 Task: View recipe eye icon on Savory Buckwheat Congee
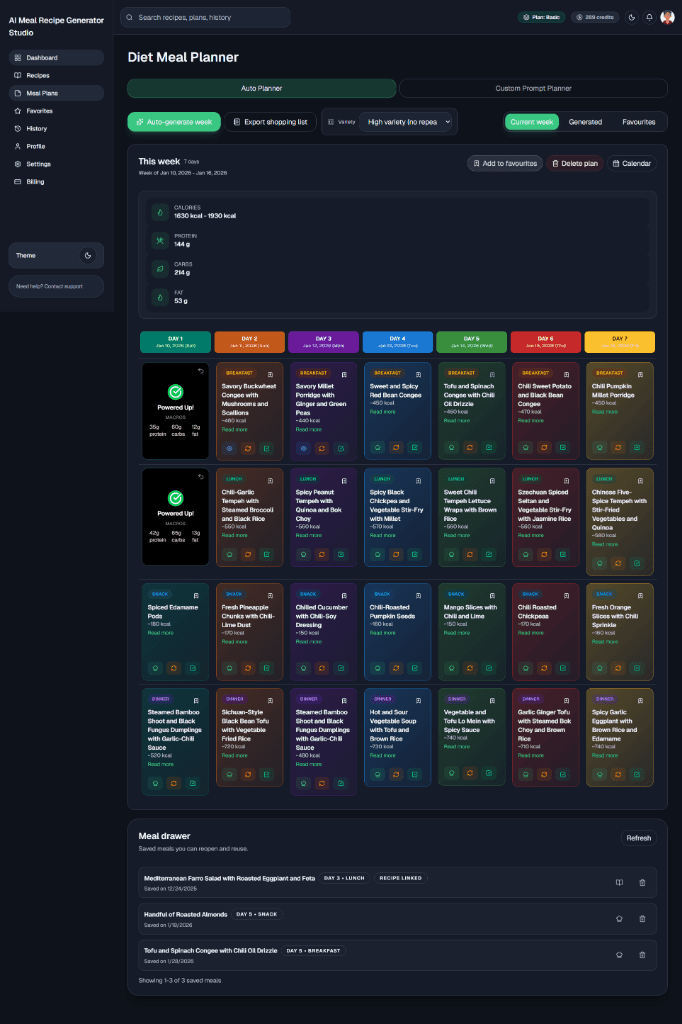[x=229, y=449]
